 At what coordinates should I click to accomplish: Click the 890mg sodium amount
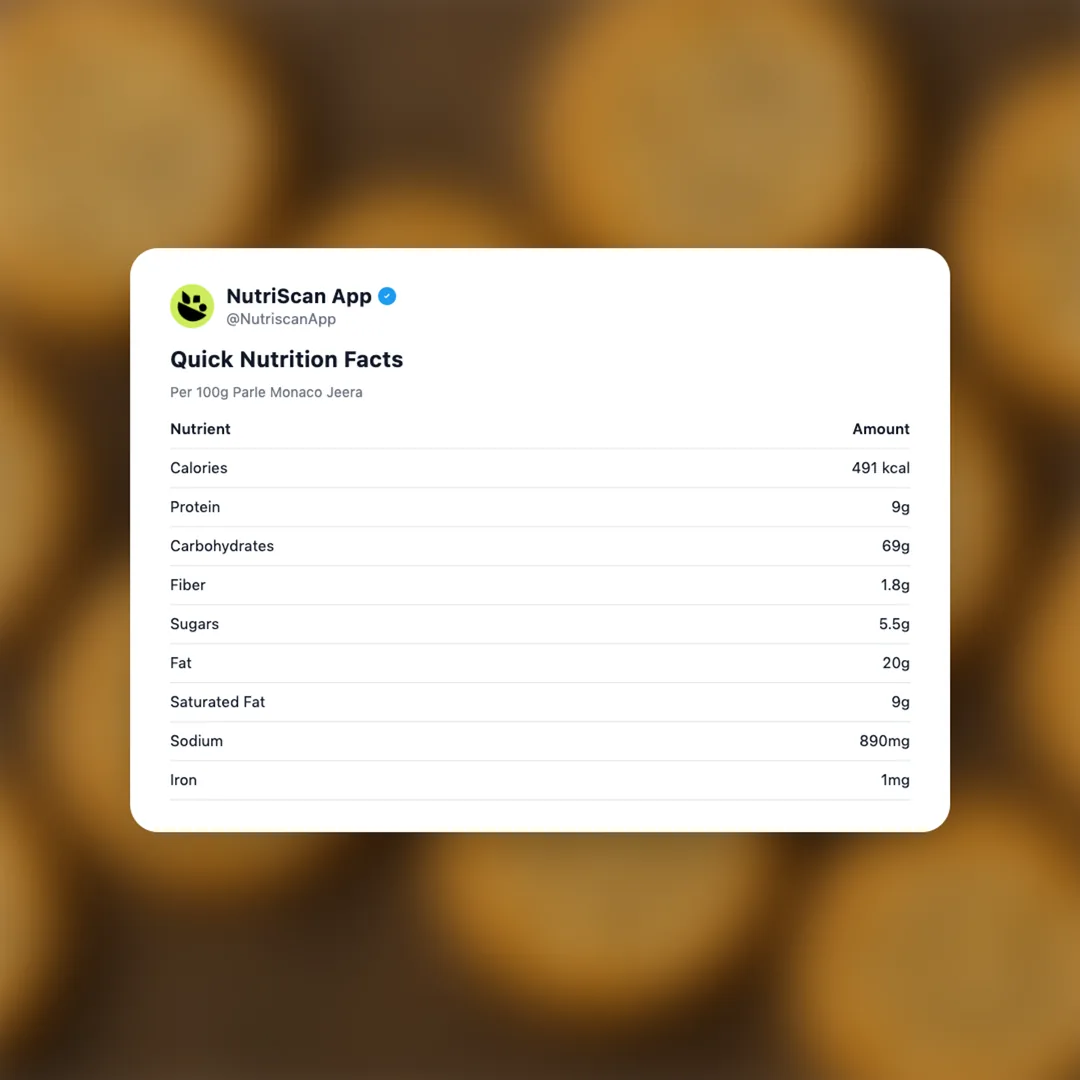pyautogui.click(x=884, y=741)
